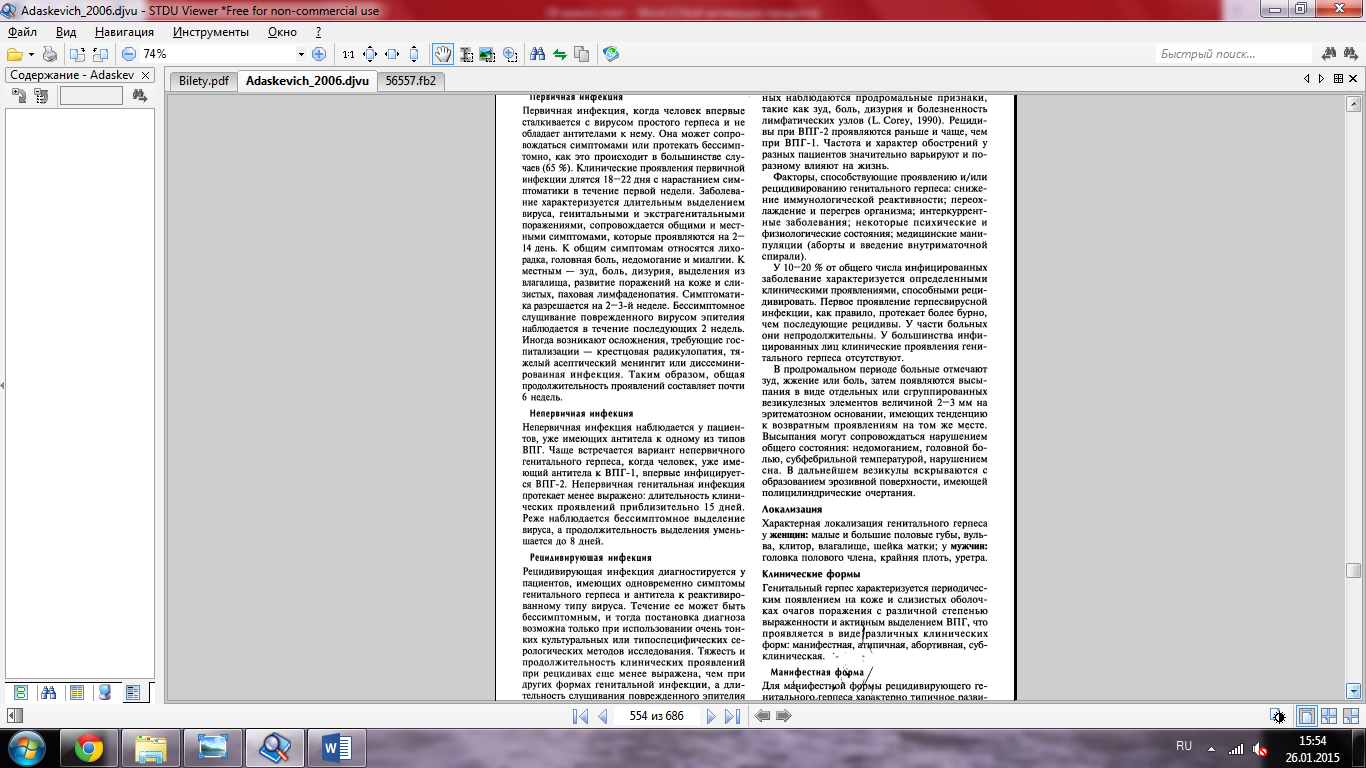The width and height of the screenshot is (1366, 768).
Task: Open the tab list grid icon
Action: (x=1336, y=79)
